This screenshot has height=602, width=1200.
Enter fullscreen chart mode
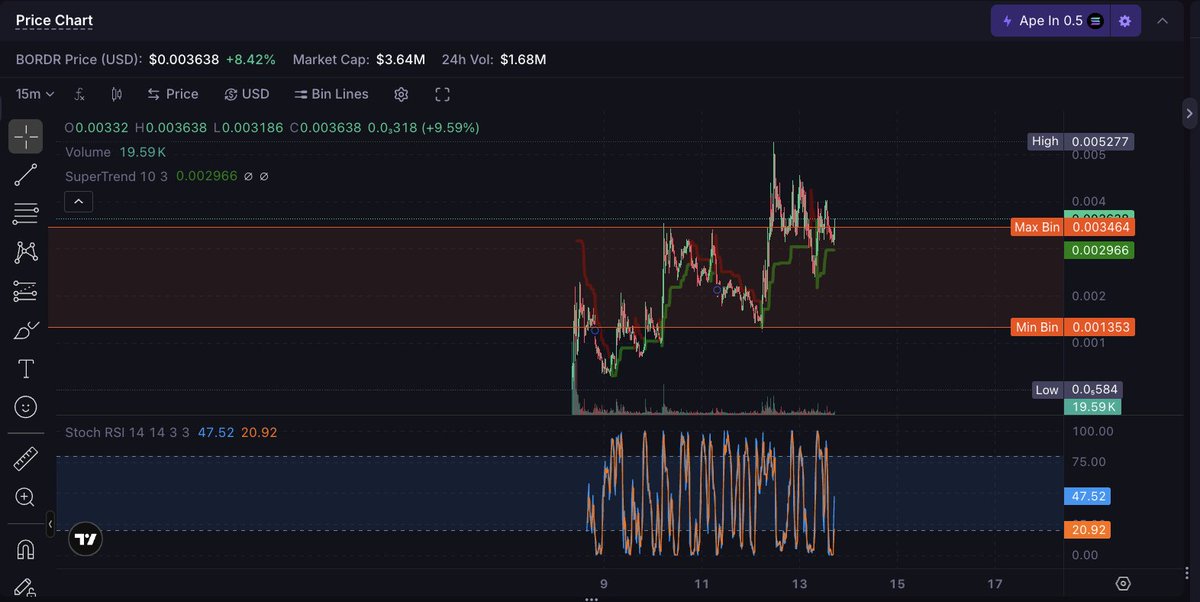pos(443,94)
